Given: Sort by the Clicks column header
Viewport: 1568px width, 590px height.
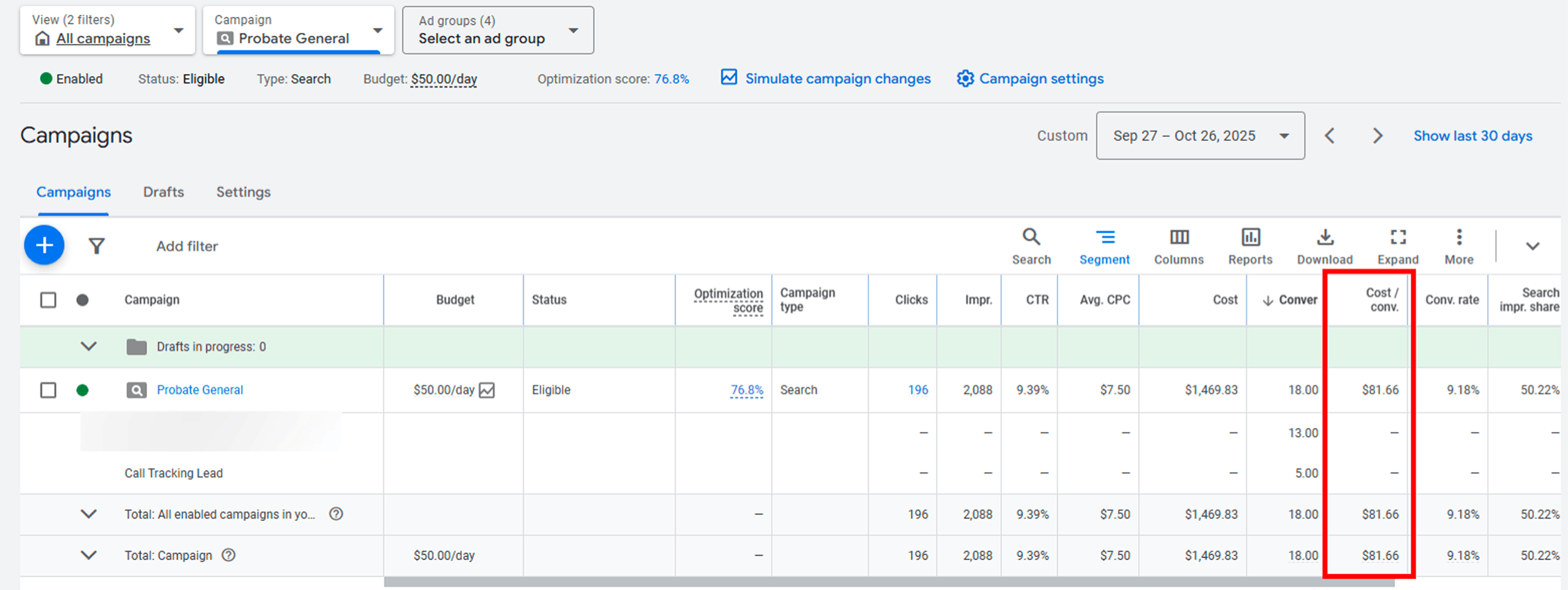Looking at the screenshot, I should click(x=911, y=300).
